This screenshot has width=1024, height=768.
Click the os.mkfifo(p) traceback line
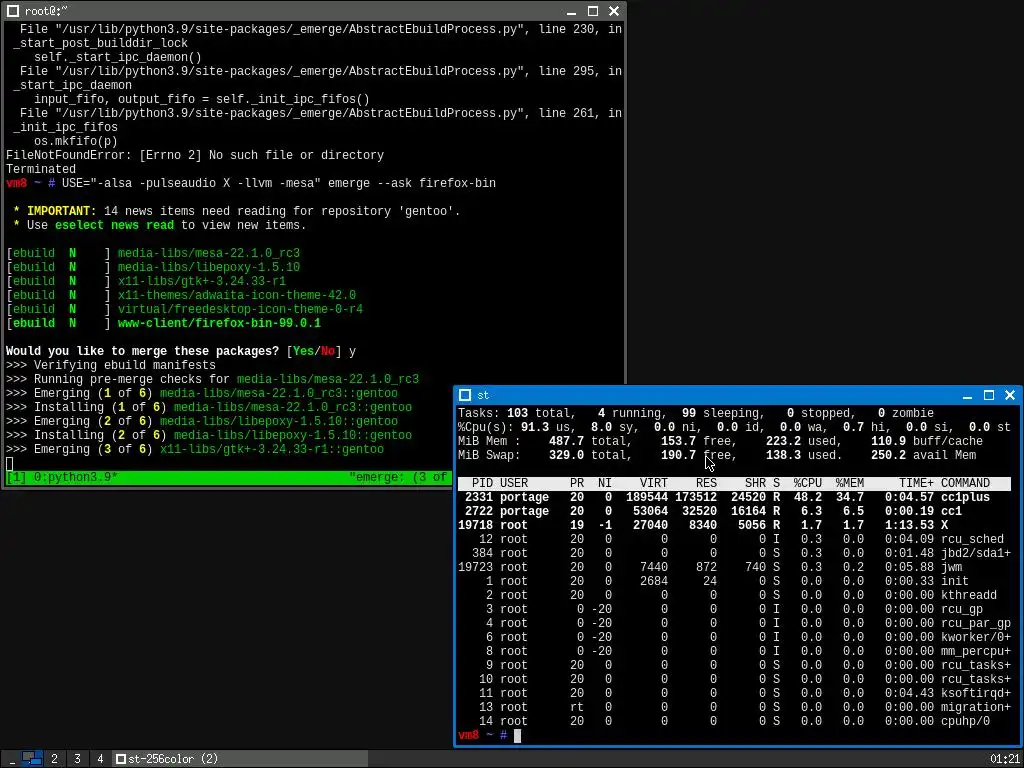coord(76,141)
